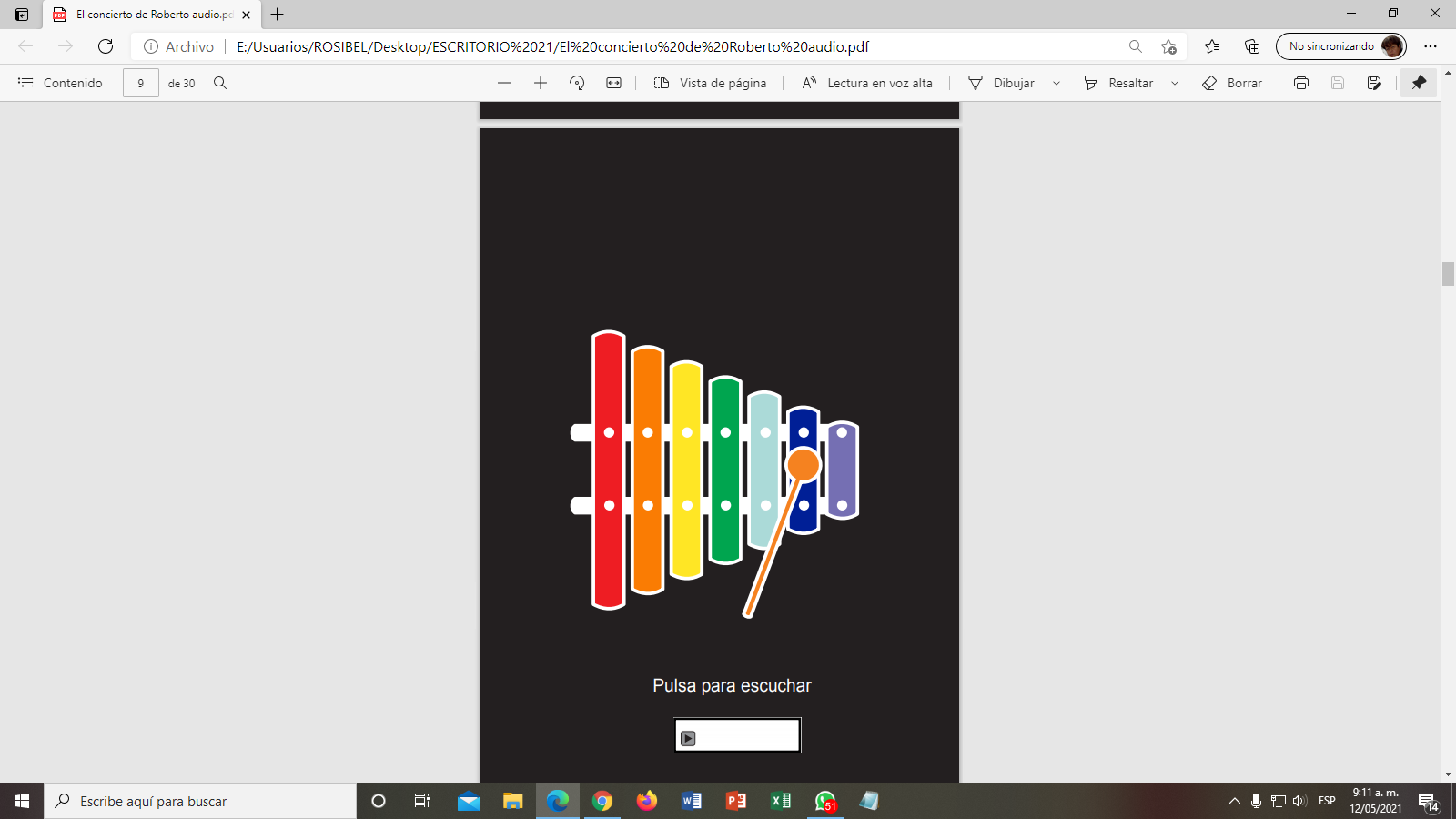This screenshot has height=819, width=1456.
Task: Click the Save as icon
Action: pos(1374,83)
